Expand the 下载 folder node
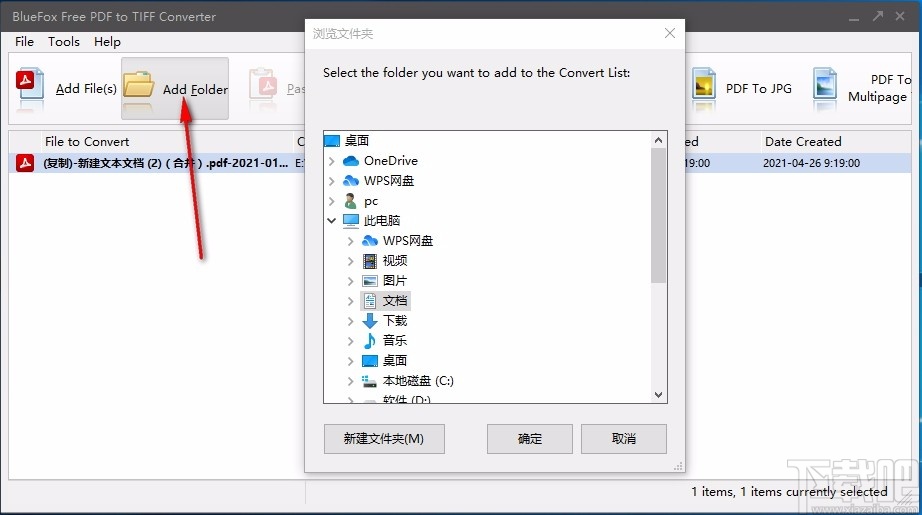The width and height of the screenshot is (922, 515). 350,321
